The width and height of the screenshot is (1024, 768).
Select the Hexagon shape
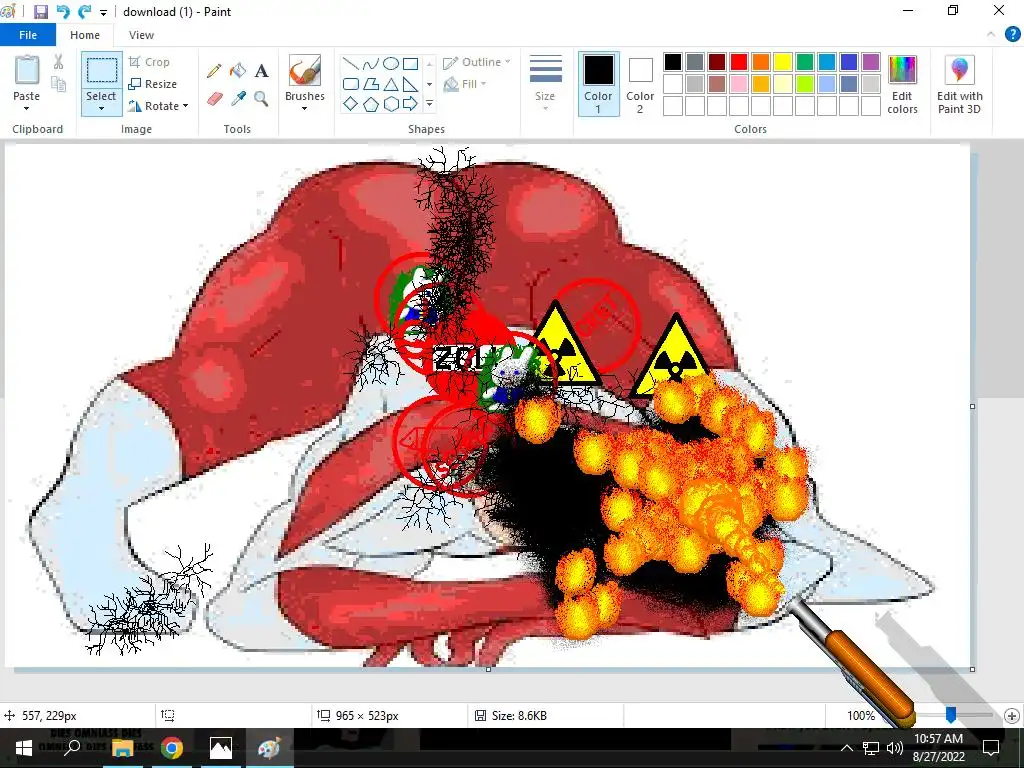391,104
